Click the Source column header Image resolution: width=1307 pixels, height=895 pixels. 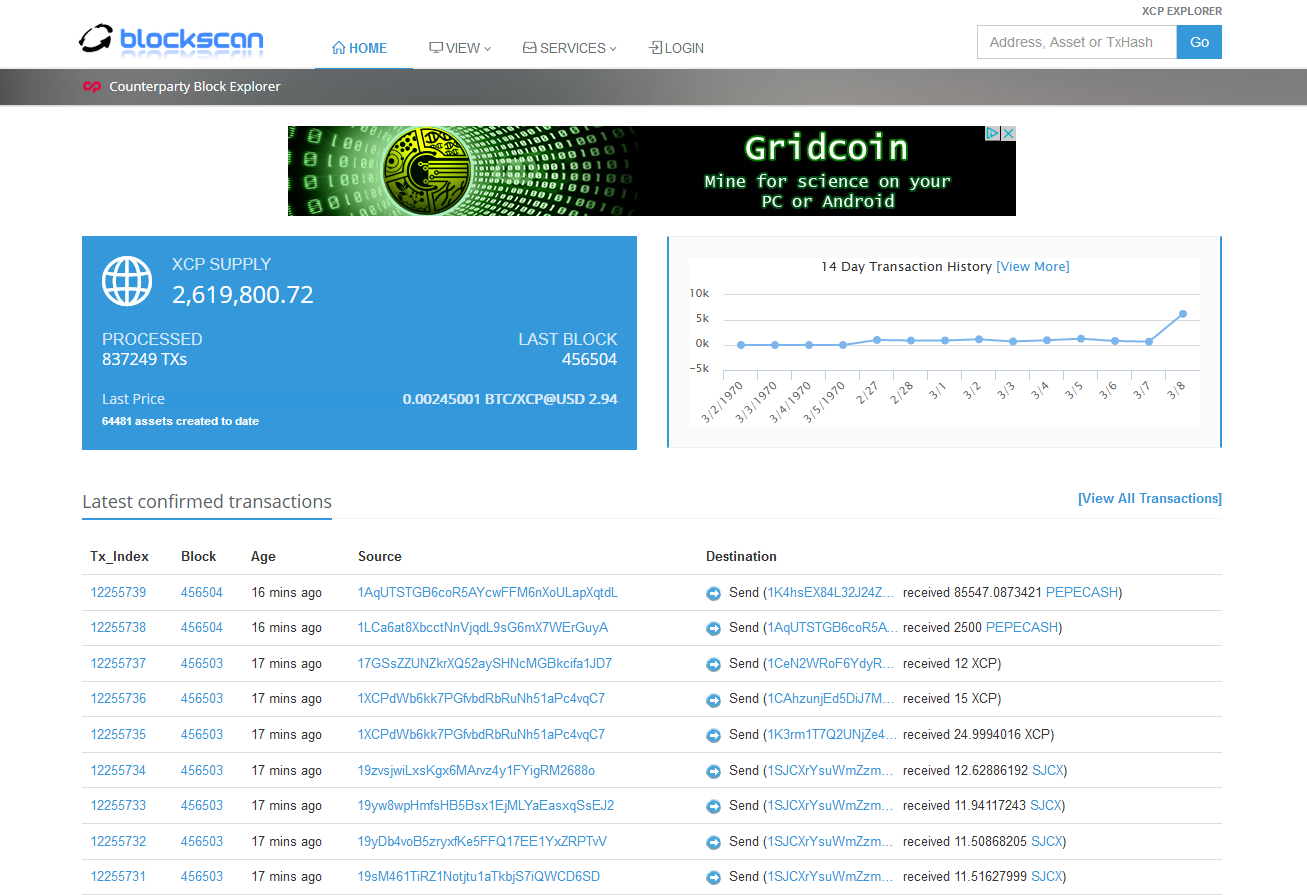pos(380,556)
